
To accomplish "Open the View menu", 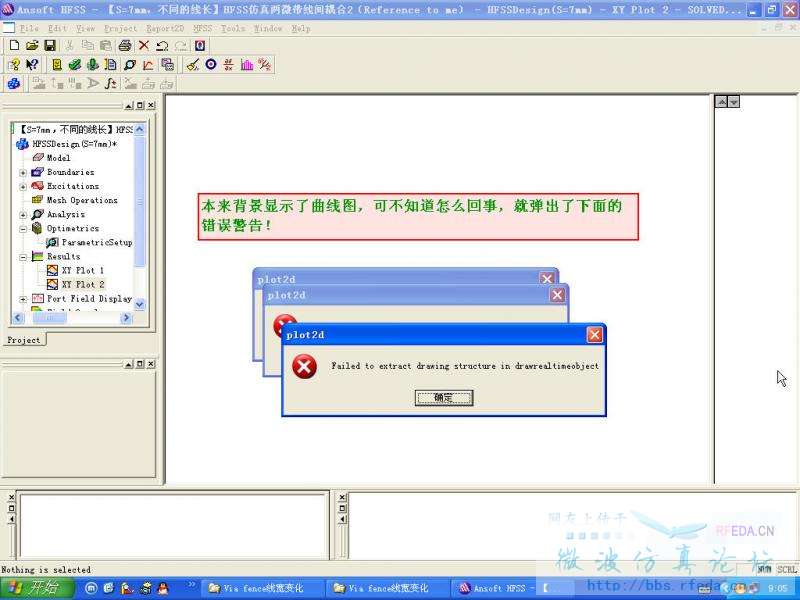I will (86, 29).
